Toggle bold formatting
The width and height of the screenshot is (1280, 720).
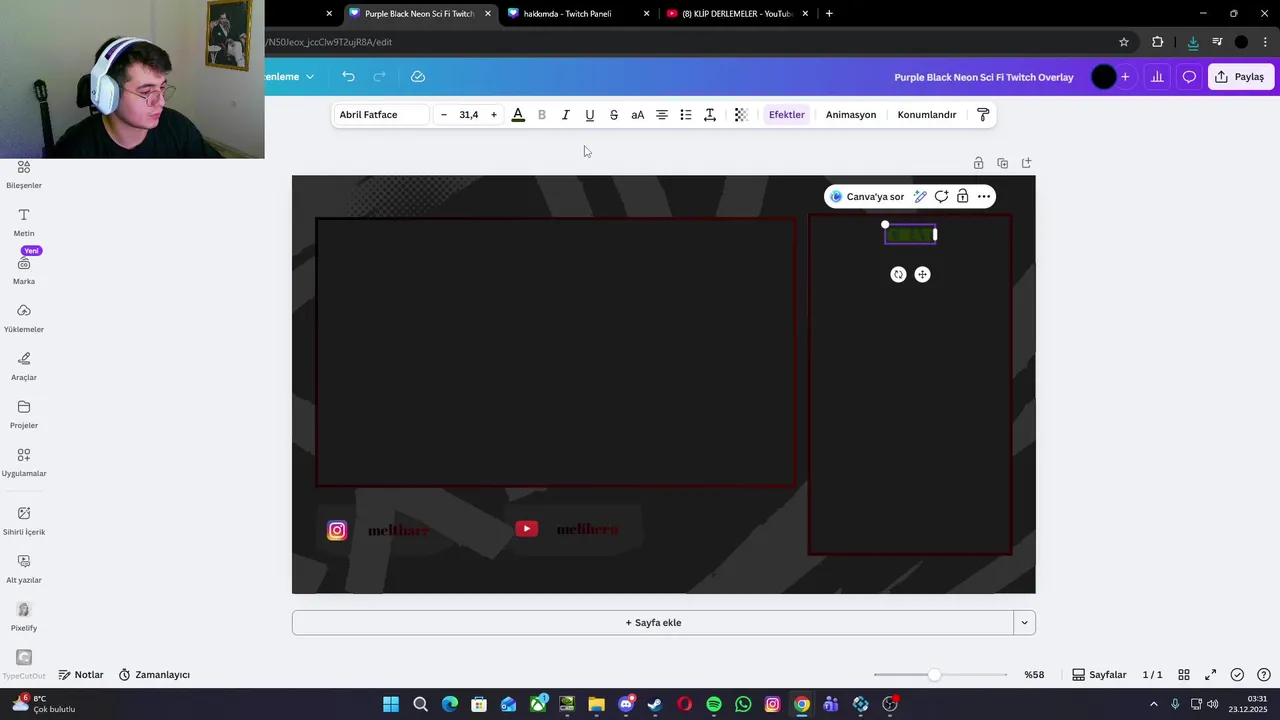pos(542,115)
